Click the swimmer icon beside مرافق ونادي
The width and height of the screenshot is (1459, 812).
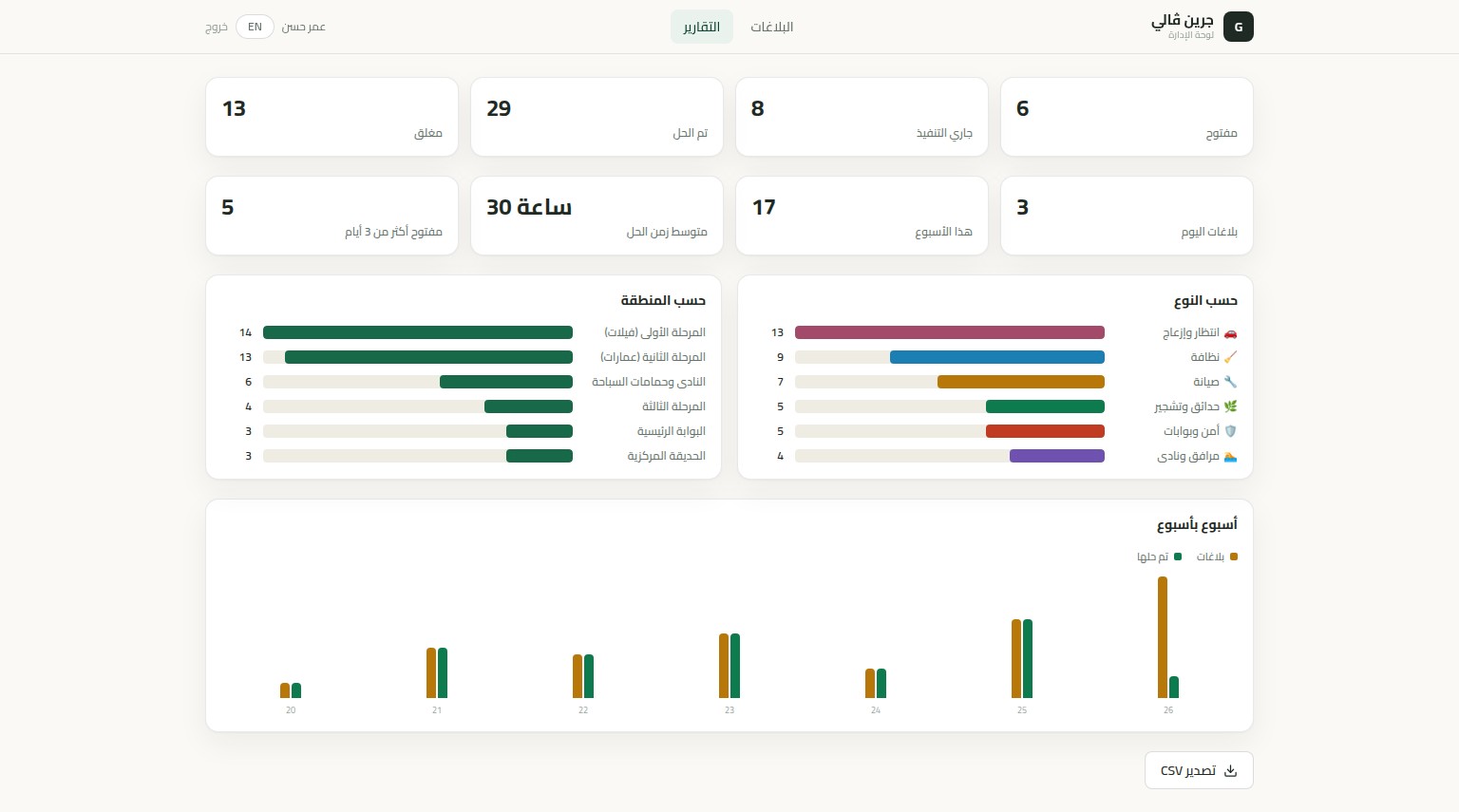tap(1231, 456)
